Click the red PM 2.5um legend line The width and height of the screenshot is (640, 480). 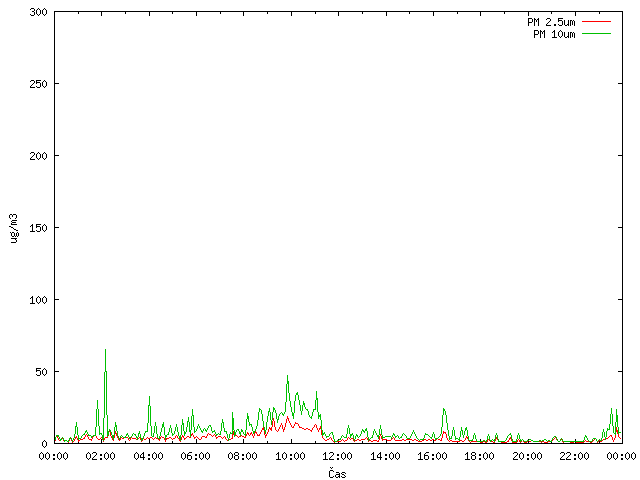tap(596, 22)
